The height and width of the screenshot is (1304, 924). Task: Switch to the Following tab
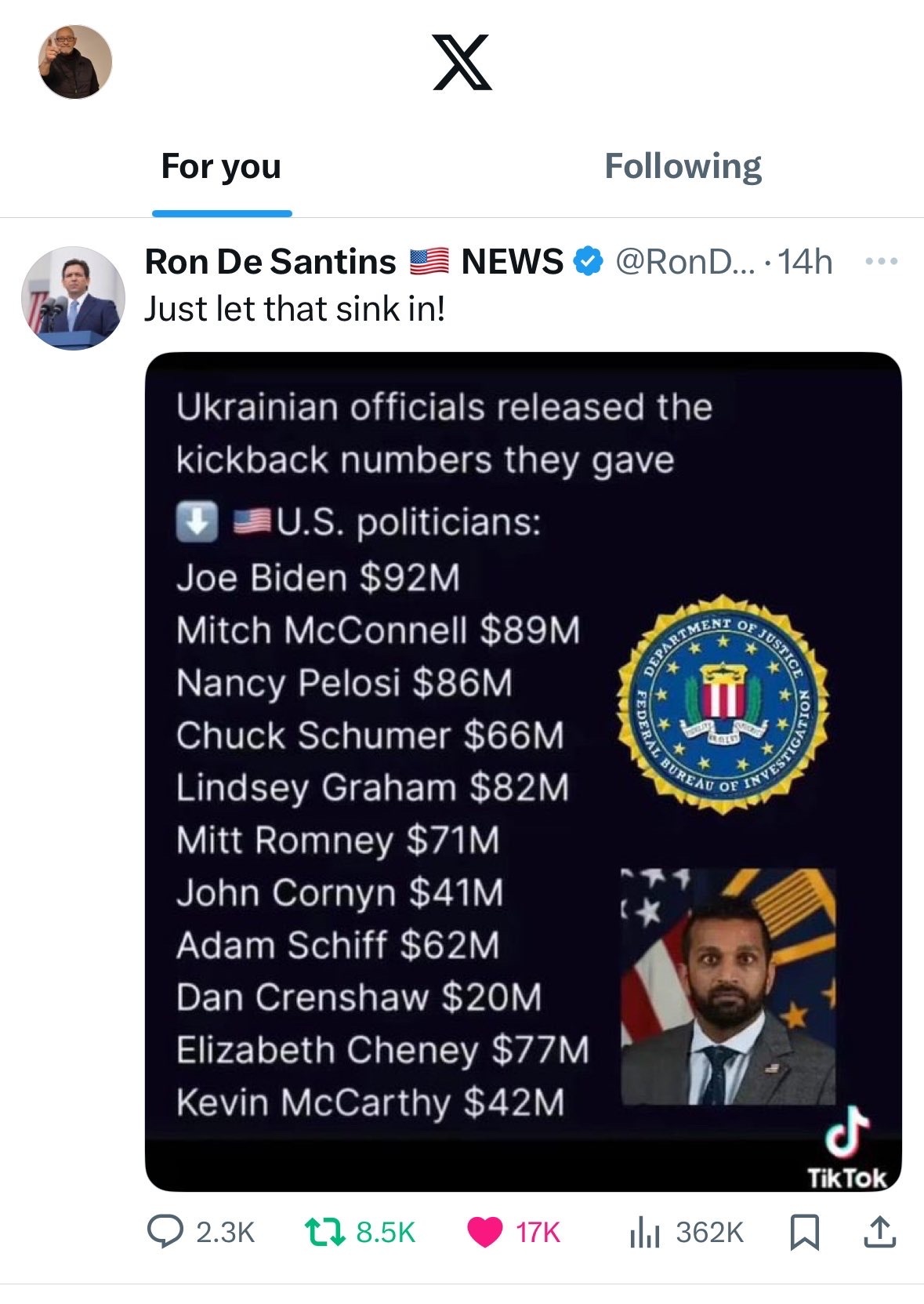pos(683,166)
